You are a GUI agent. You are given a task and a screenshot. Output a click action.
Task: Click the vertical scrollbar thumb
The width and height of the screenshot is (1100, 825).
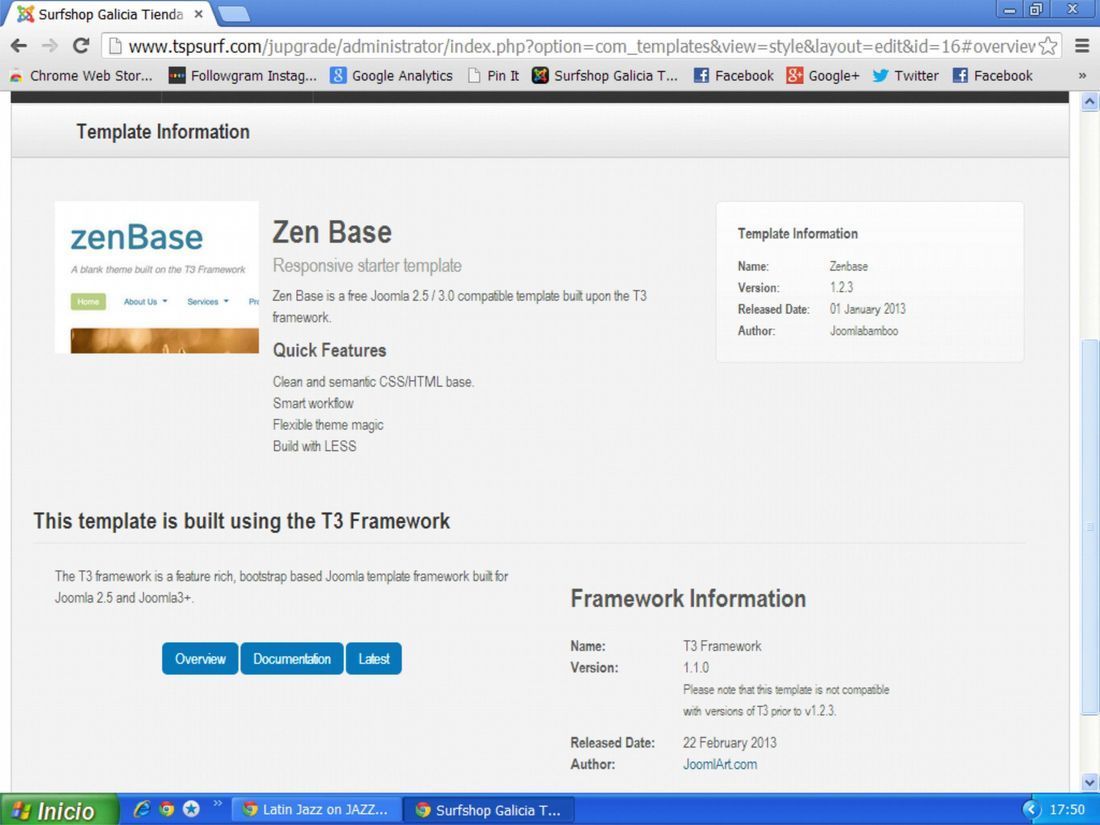tap(1089, 526)
